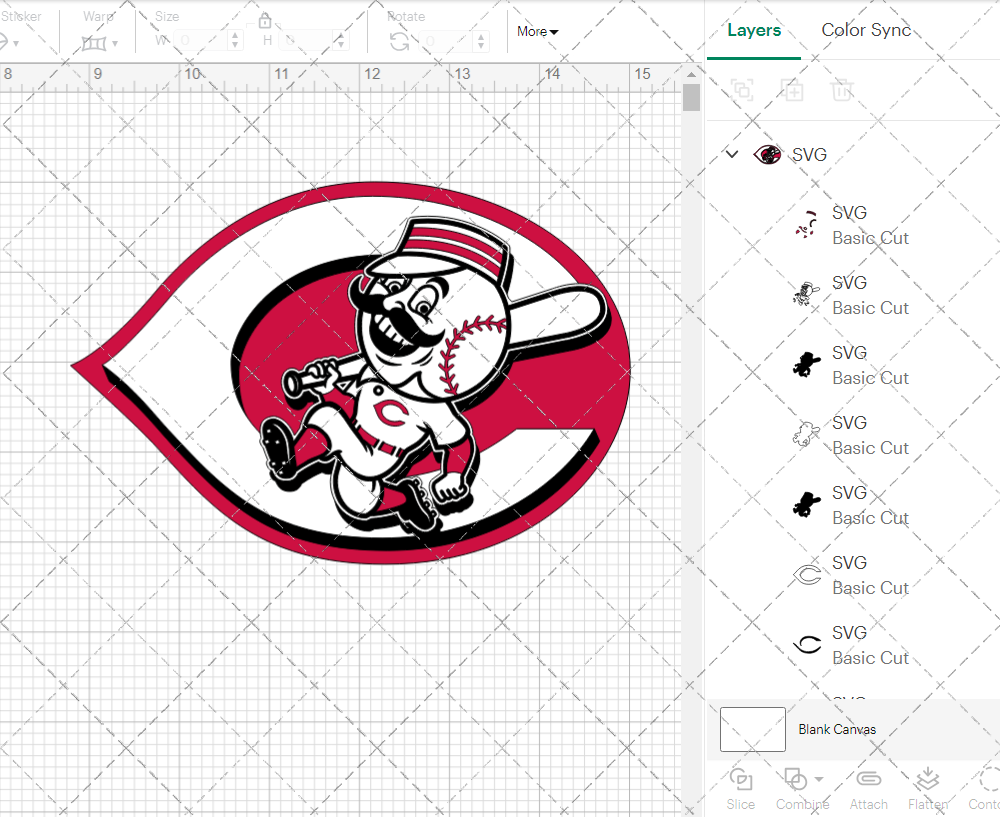The image size is (1000, 817).
Task: Click the Width size input field
Action: 201,41
